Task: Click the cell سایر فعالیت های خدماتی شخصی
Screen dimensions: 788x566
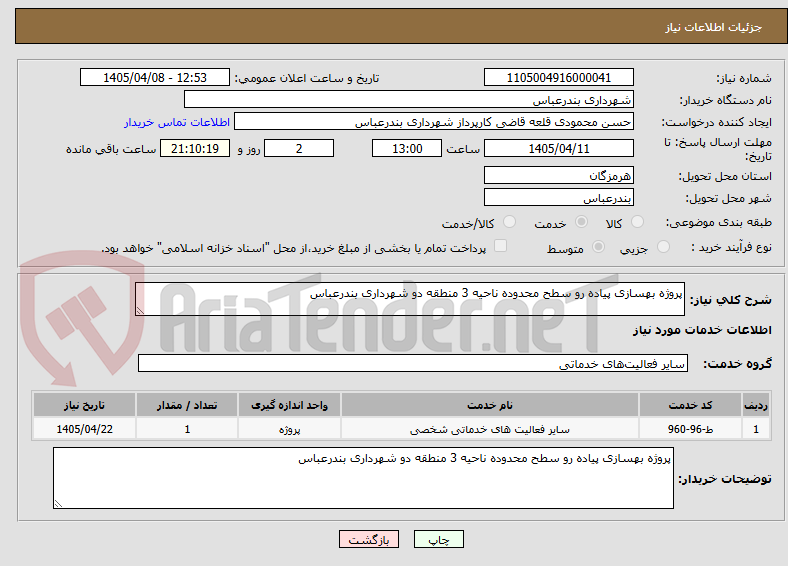Action: (x=490, y=429)
